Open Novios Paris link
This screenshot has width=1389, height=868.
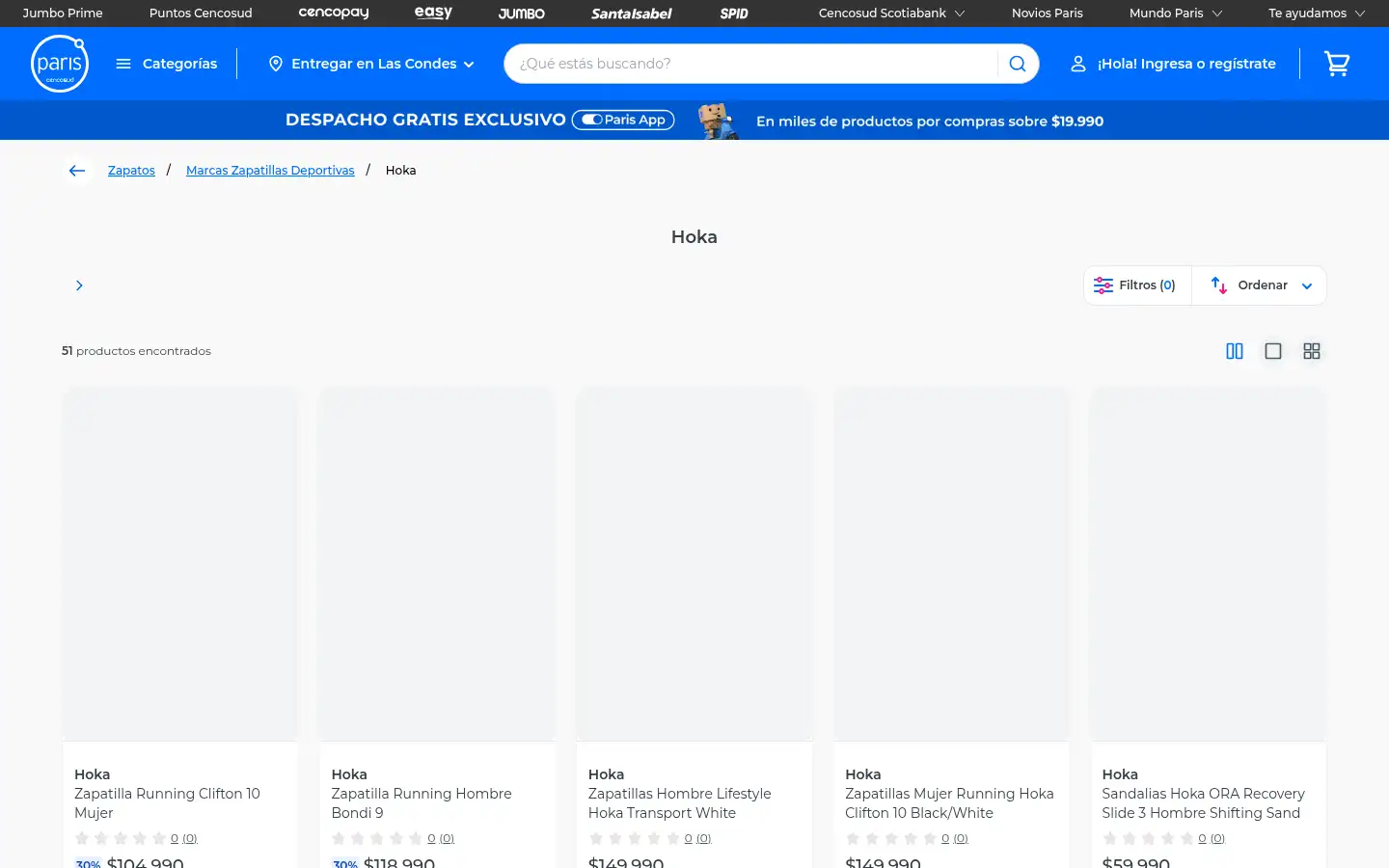(x=1048, y=14)
